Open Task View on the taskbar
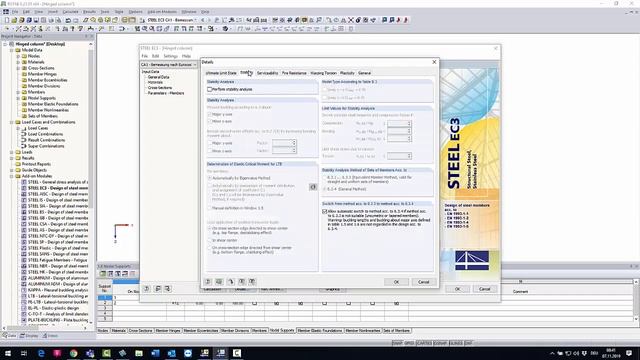 (24, 353)
